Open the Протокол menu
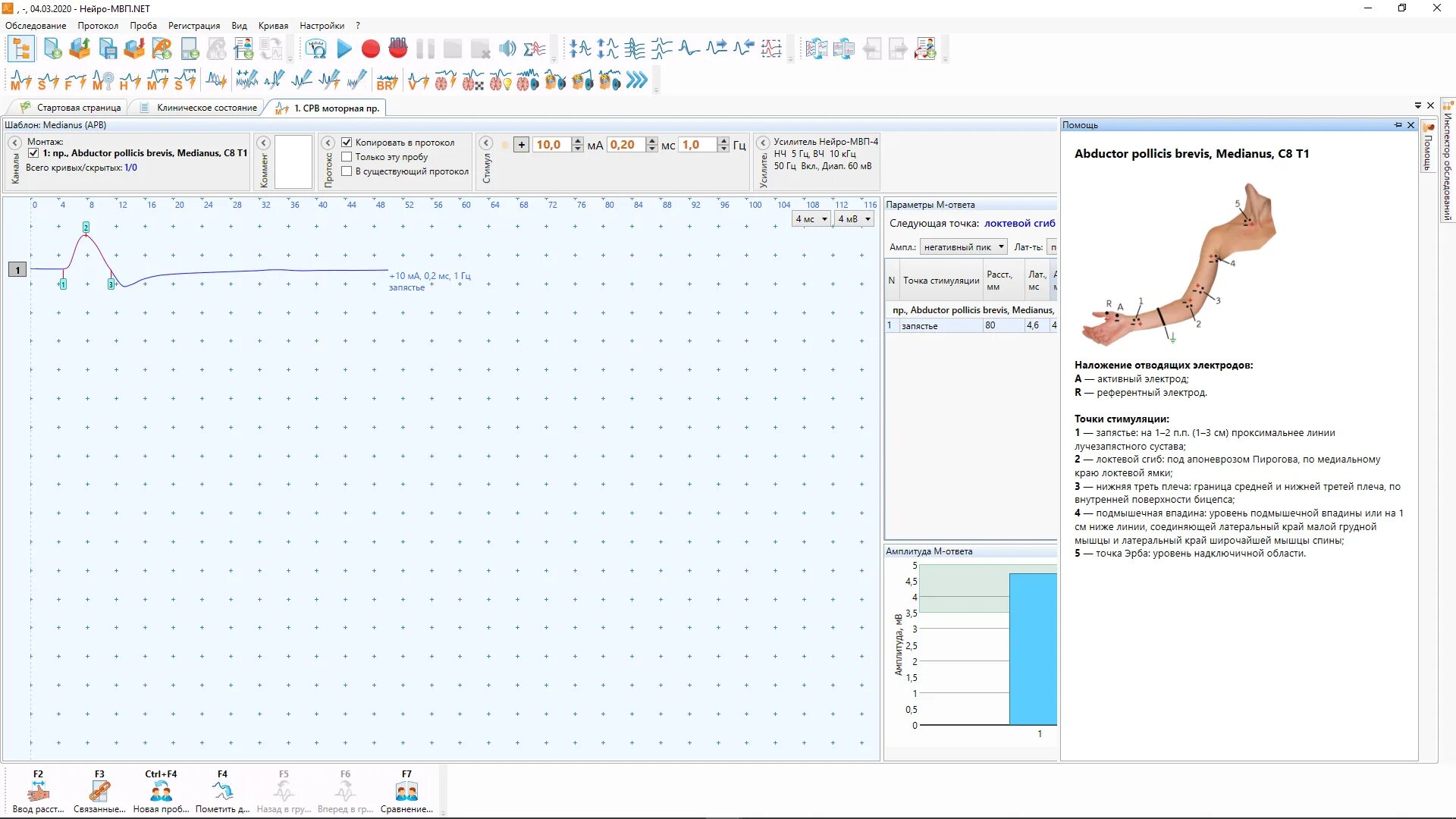The image size is (1456, 819). (98, 26)
